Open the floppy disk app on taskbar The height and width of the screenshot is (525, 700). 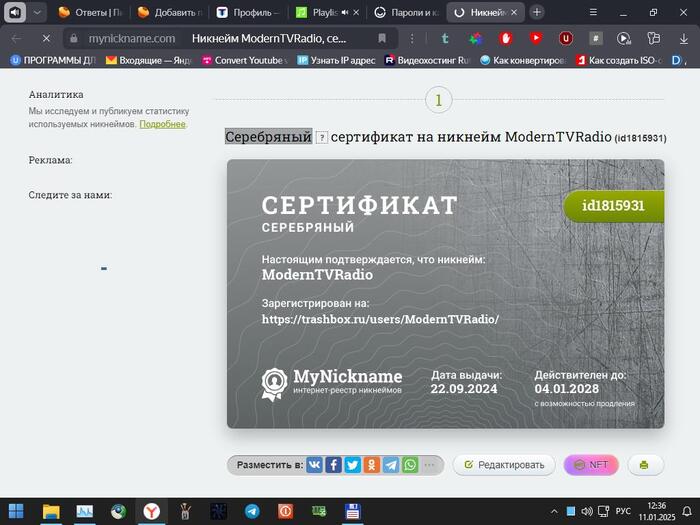click(353, 512)
